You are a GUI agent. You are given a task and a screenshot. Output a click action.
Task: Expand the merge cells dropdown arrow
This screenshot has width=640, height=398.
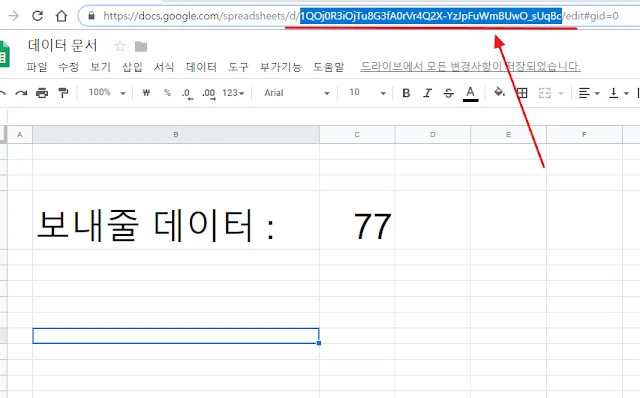tap(561, 93)
